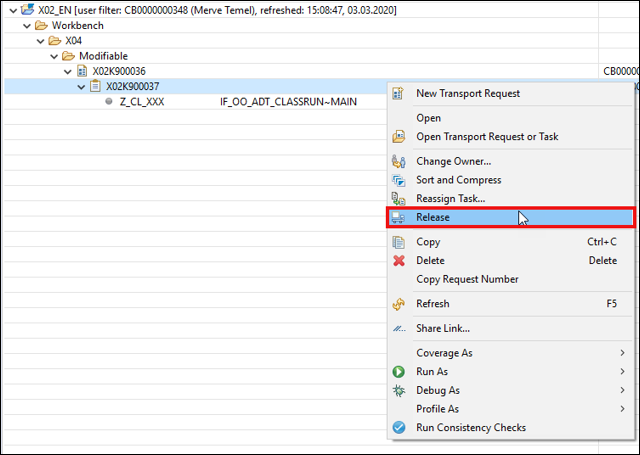Click the Share Link icon

399,328
